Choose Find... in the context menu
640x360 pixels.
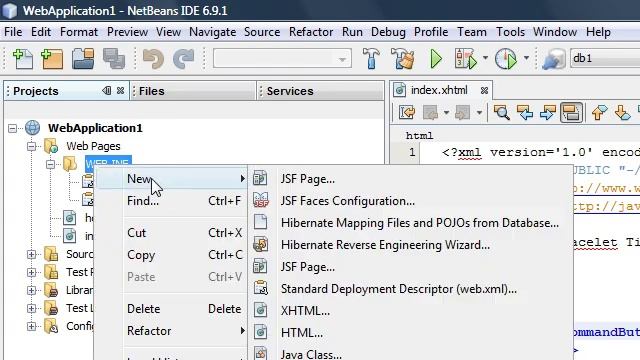[x=171, y=201]
